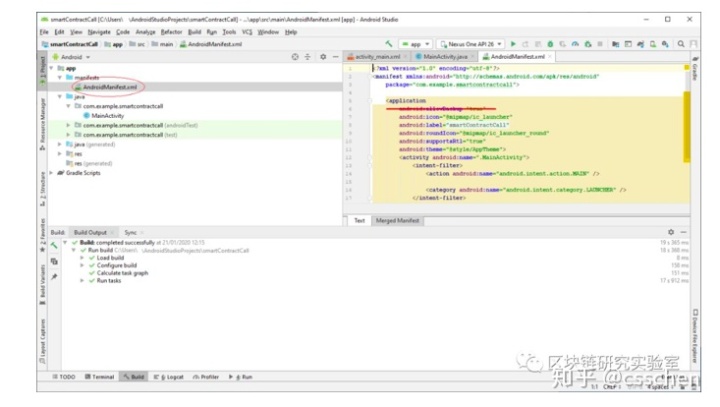This screenshot has width=720, height=407.
Task: Open the Logcat tool window button
Action: 169,377
